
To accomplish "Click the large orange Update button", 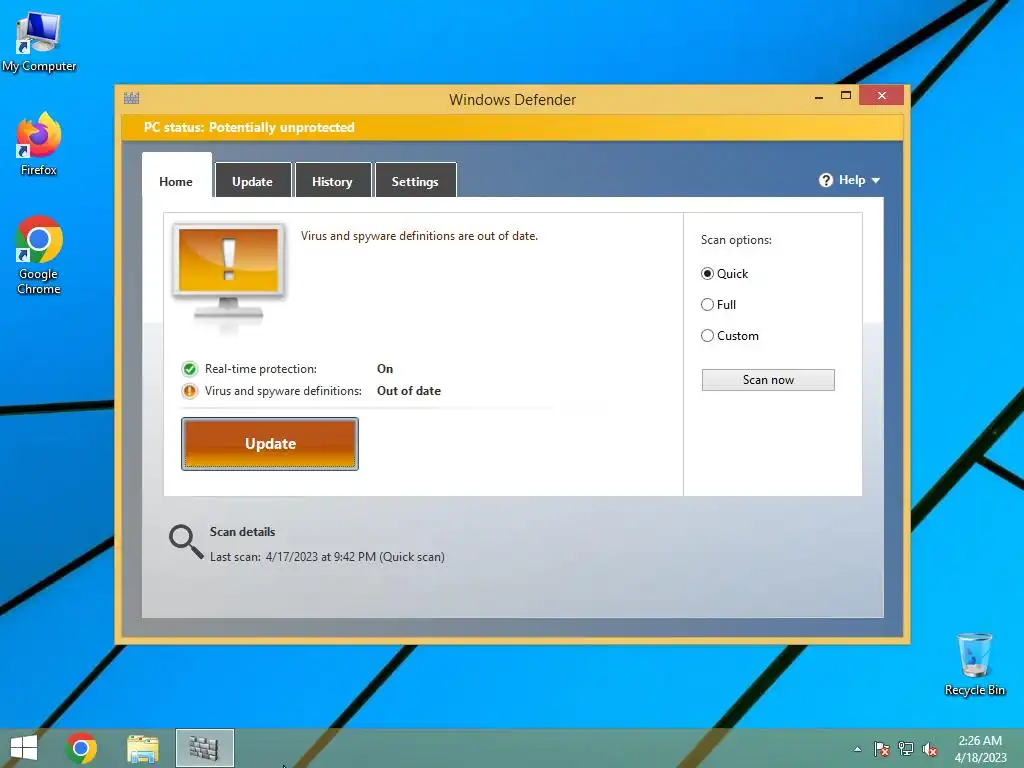I will click(270, 444).
